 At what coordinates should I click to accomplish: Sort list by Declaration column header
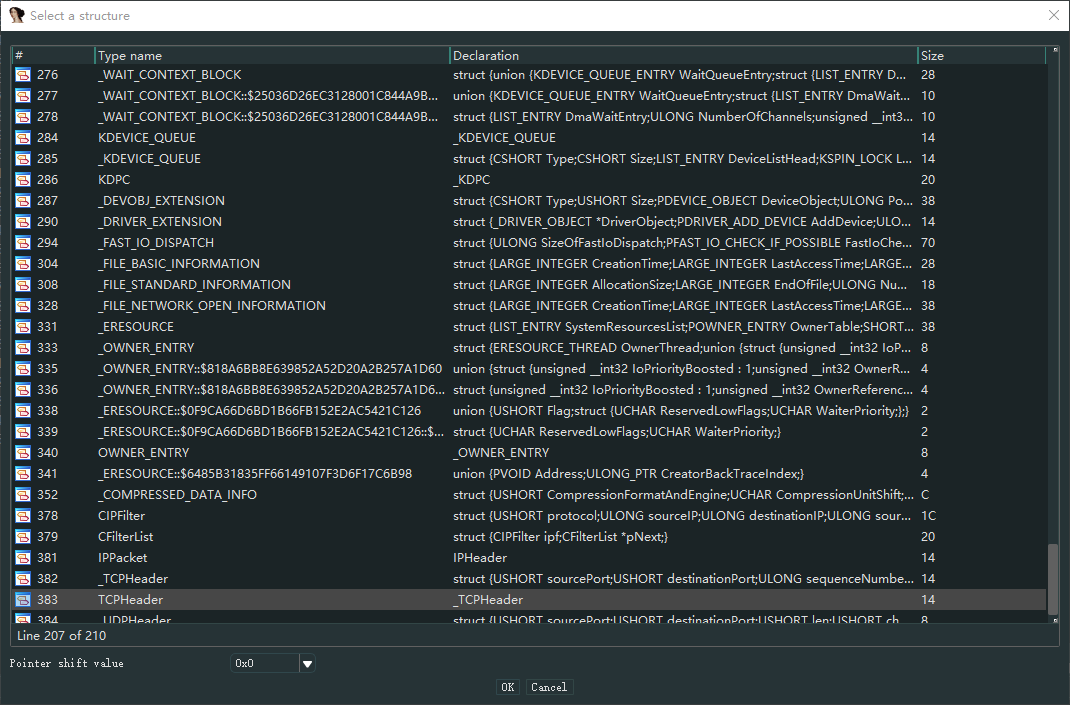coord(683,56)
